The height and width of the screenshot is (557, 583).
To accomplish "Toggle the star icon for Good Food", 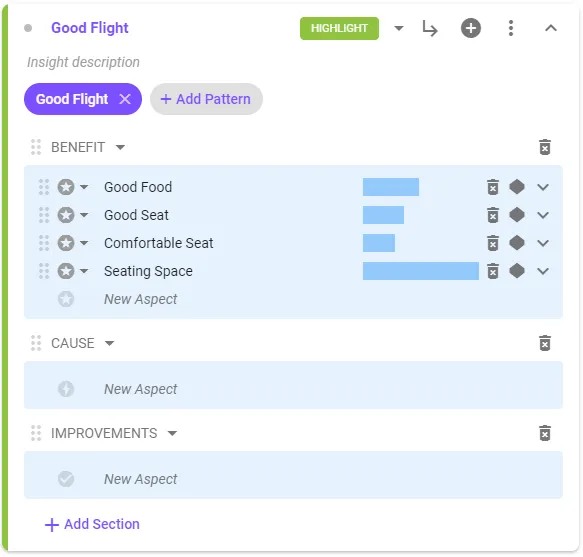I will pyautogui.click(x=66, y=187).
